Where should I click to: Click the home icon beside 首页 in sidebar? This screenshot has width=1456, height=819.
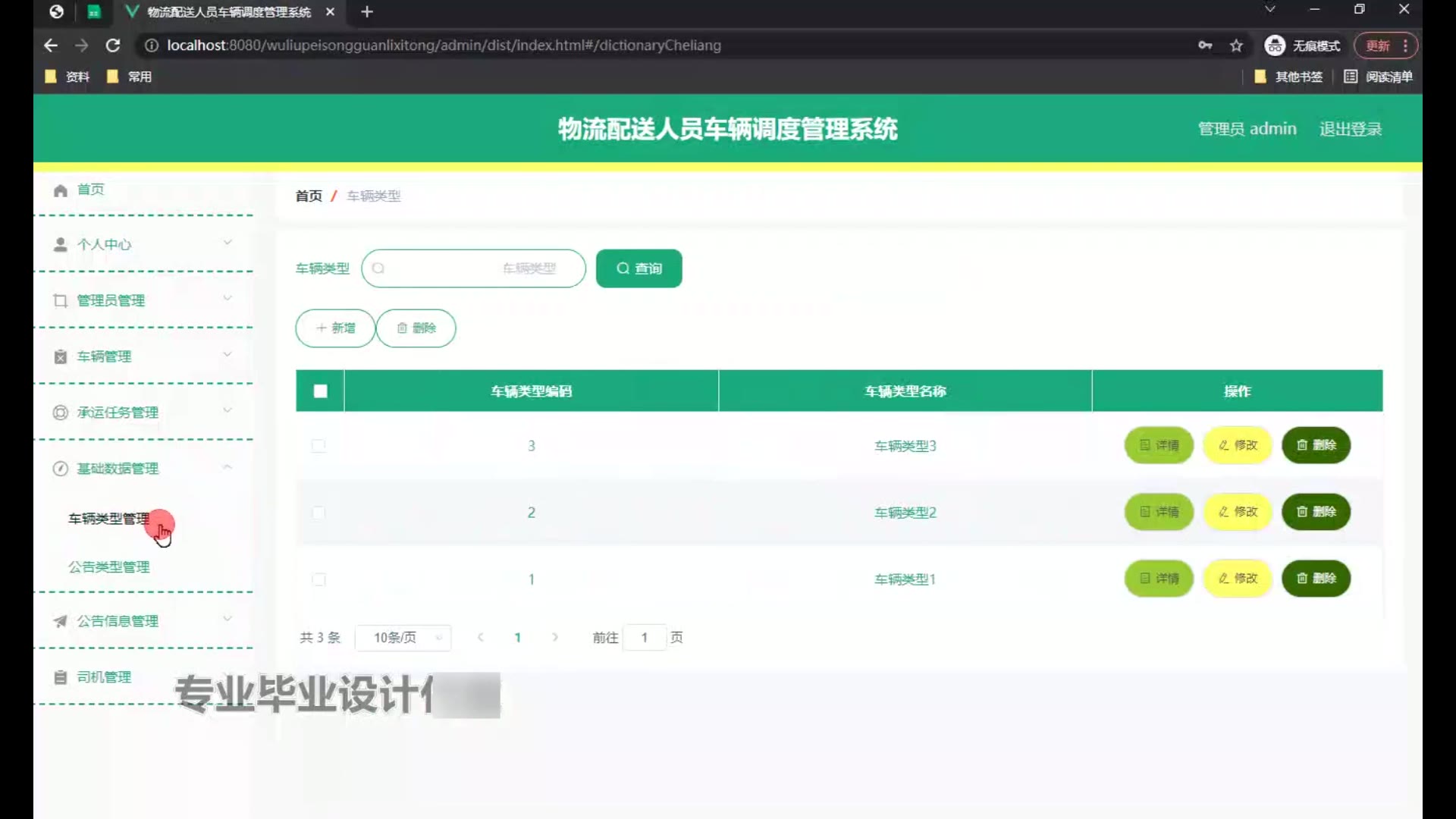click(x=61, y=190)
